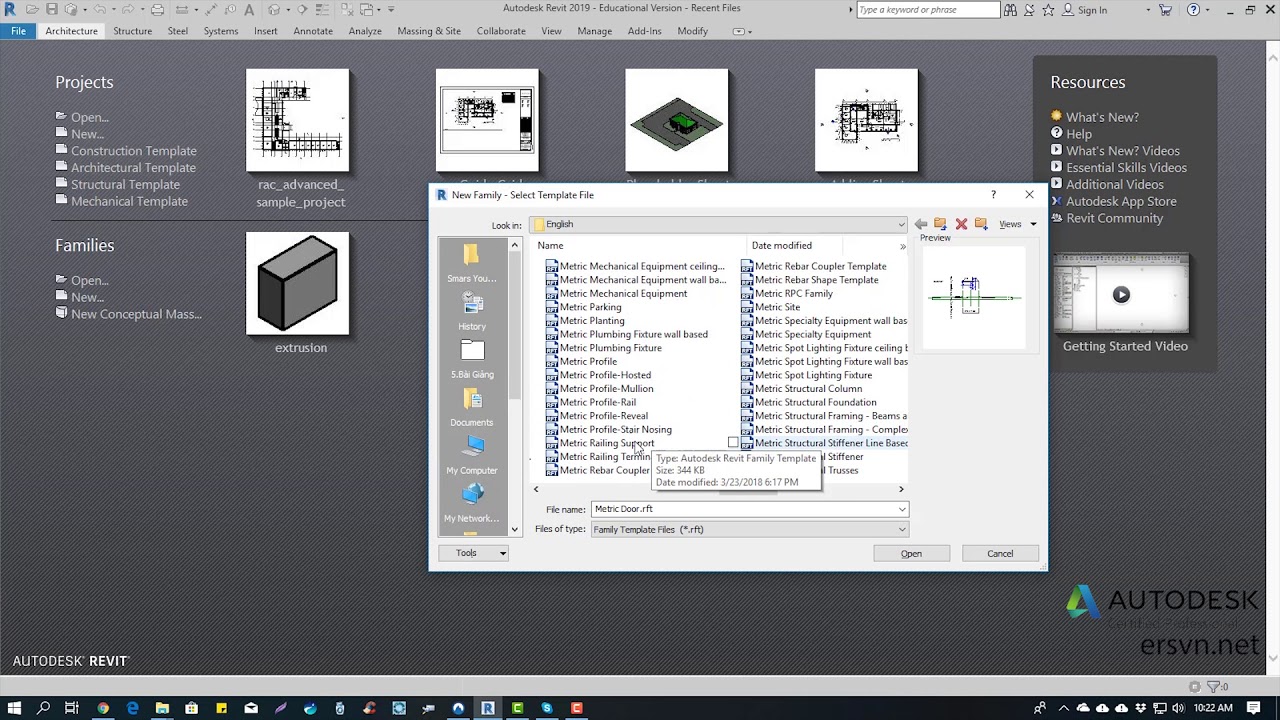Open What's New? resource link
Viewport: 1280px width, 720px height.
pyautogui.click(x=1102, y=117)
